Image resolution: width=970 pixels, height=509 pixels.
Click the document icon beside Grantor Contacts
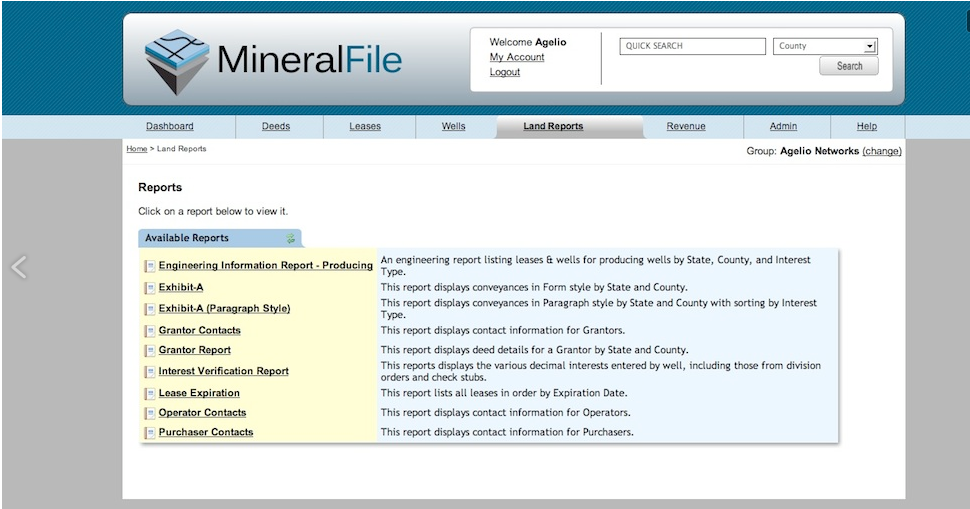(x=150, y=331)
